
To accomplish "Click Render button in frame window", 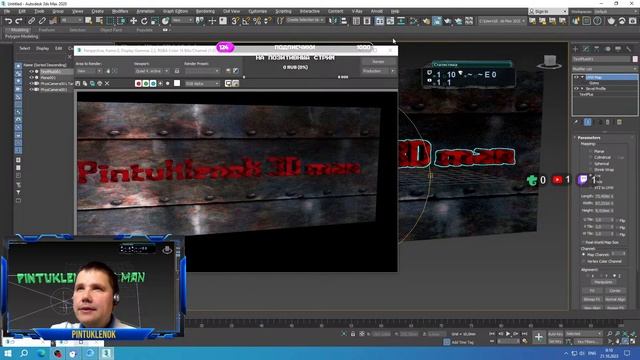I will point(378,62).
